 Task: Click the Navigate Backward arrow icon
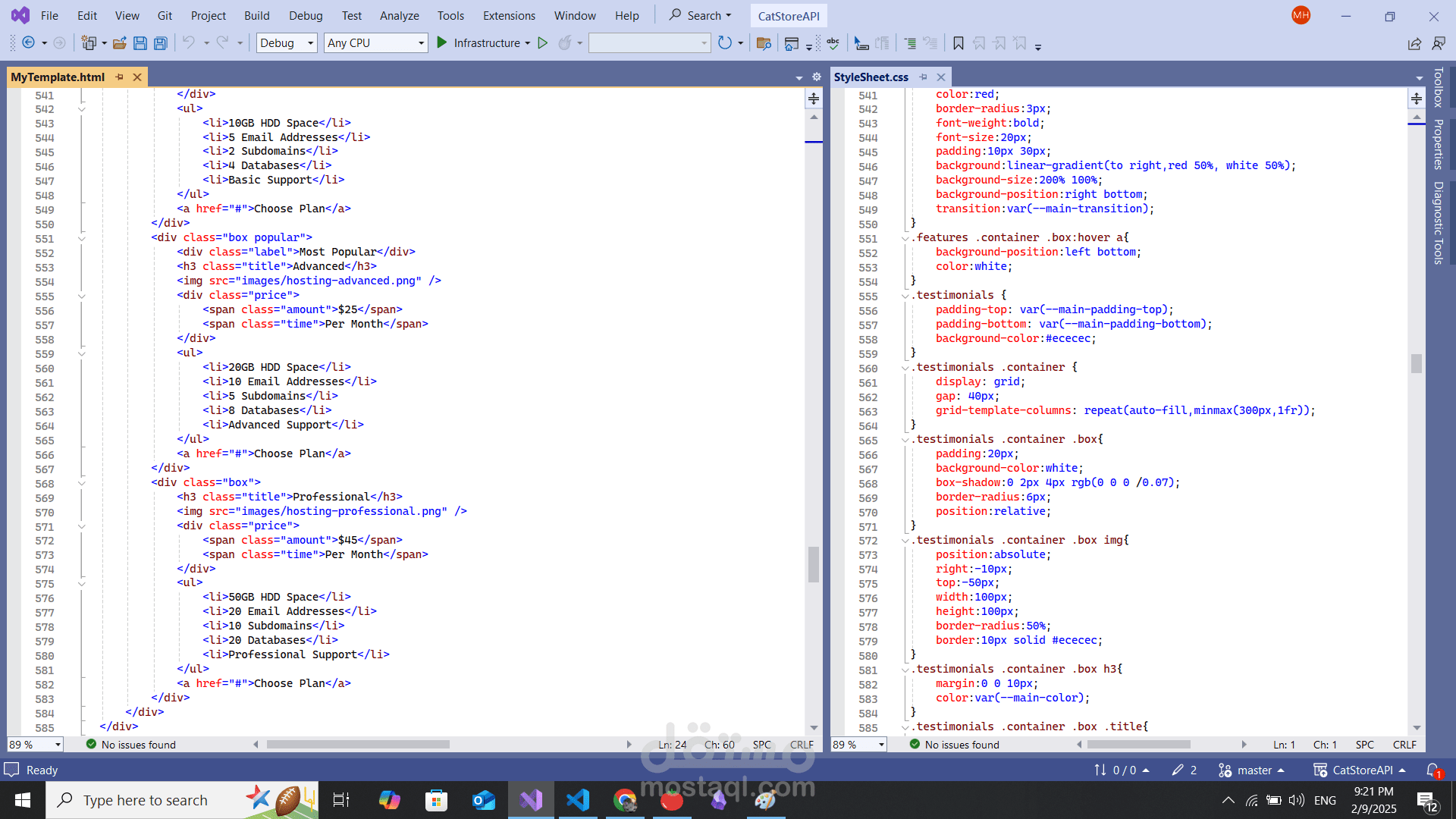[28, 43]
